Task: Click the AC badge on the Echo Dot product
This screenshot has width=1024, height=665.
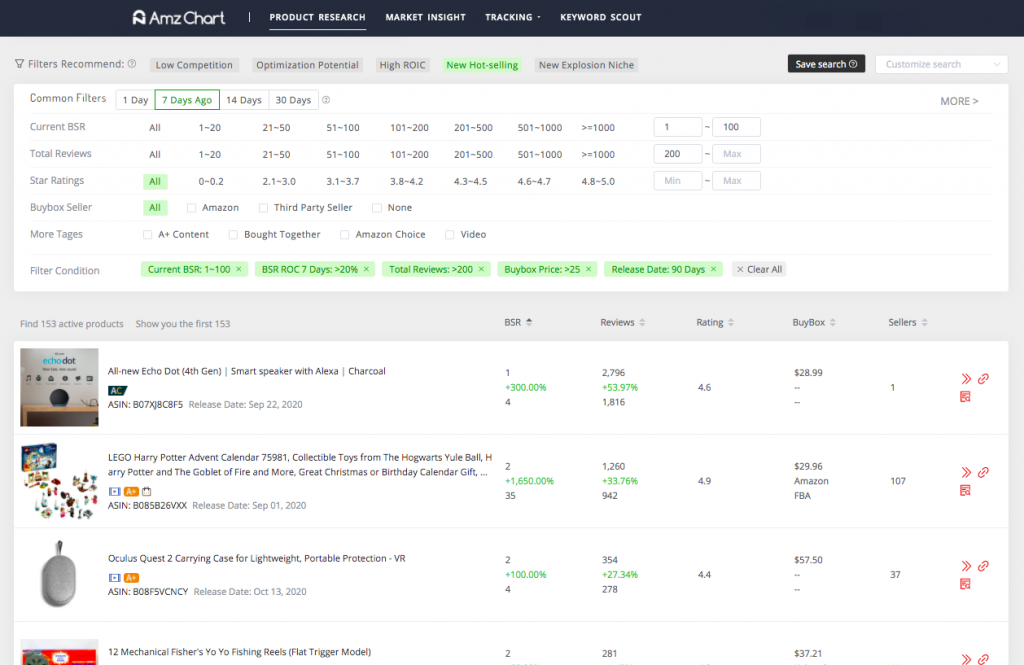Action: (x=117, y=391)
